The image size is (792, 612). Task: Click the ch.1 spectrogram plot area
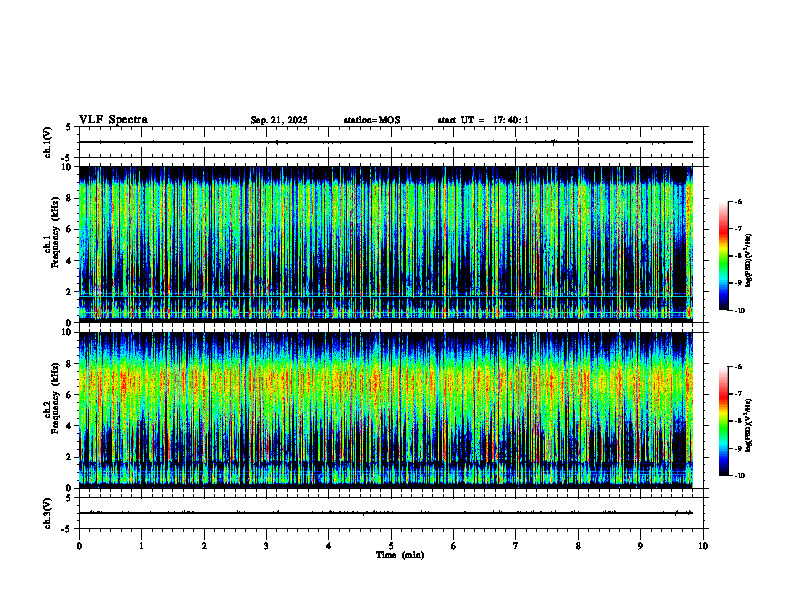click(386, 244)
